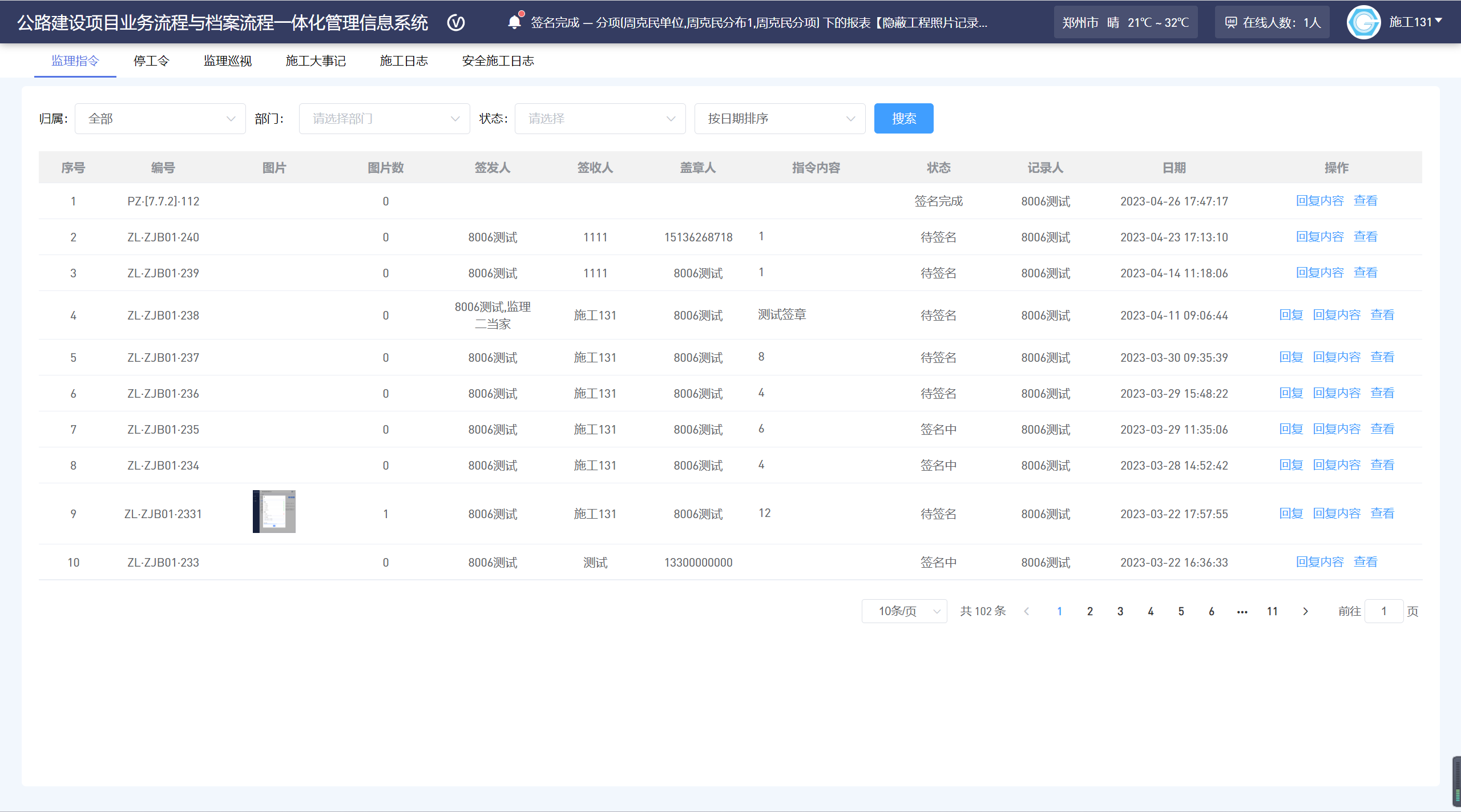Click the previous page arrow

[1027, 611]
